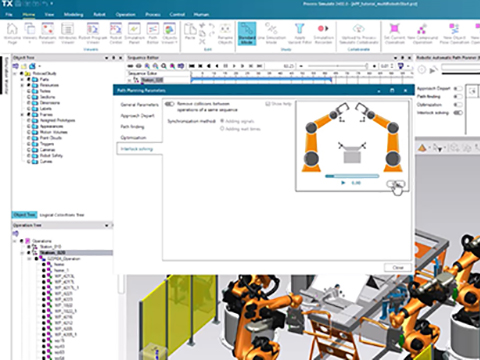Screen dimensions: 480x360
Task: Open General Parameters section
Action: click(x=139, y=105)
